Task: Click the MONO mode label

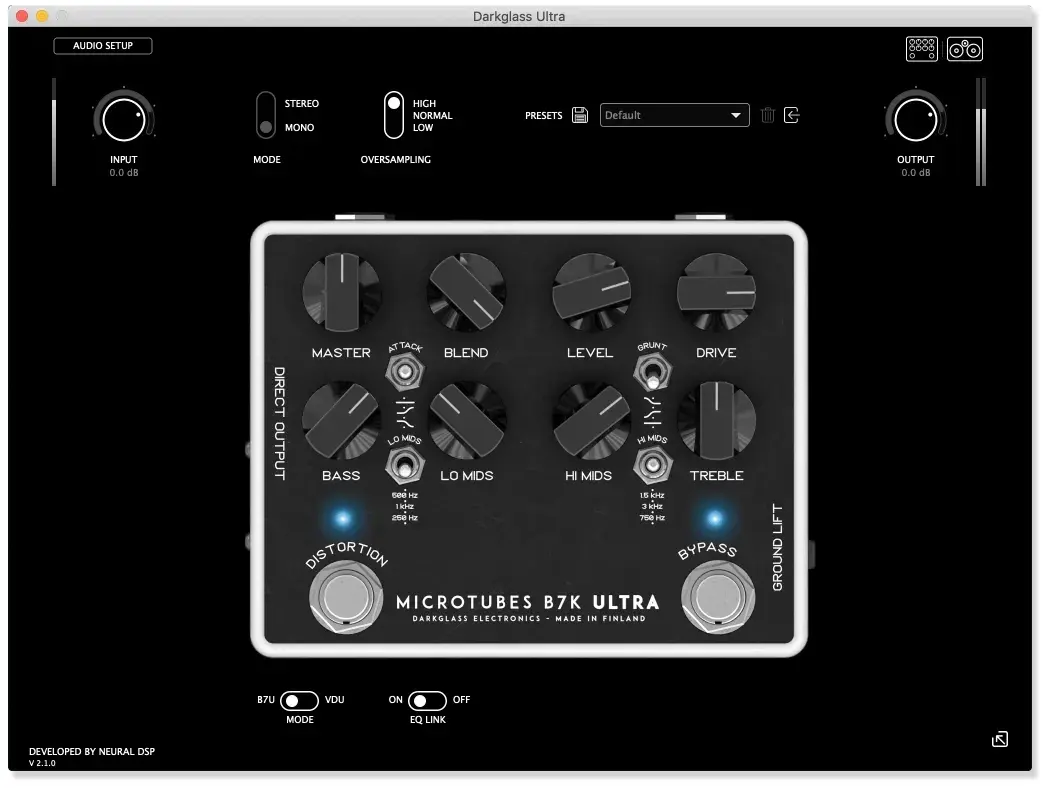Action: point(299,127)
